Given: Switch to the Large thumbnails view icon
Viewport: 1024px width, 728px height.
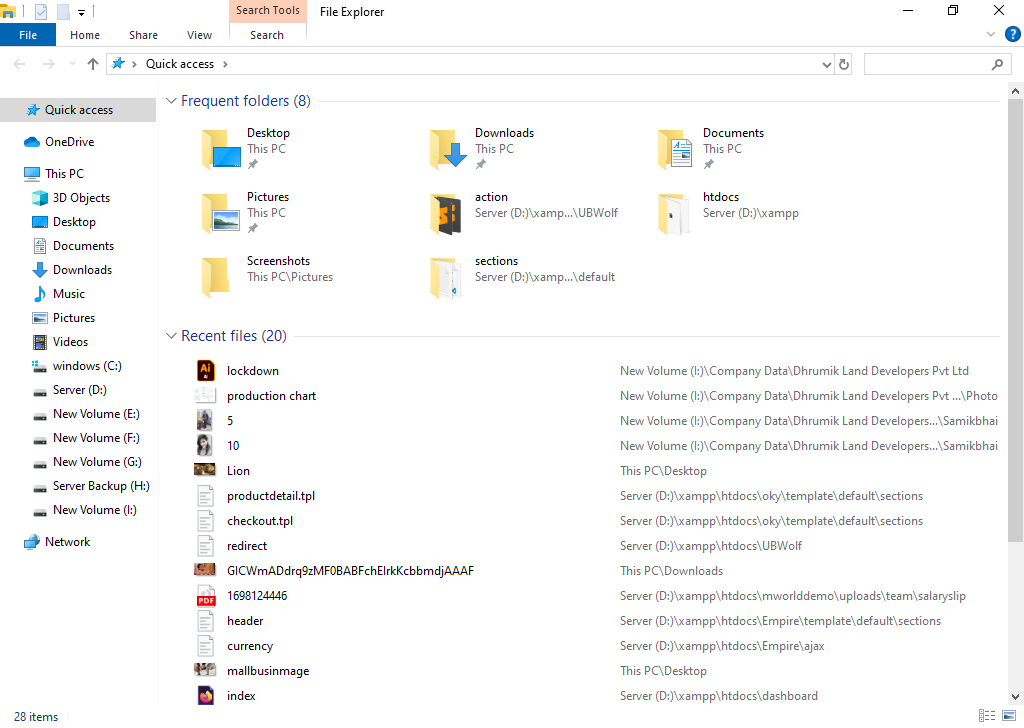Looking at the screenshot, I should pos(1009,716).
